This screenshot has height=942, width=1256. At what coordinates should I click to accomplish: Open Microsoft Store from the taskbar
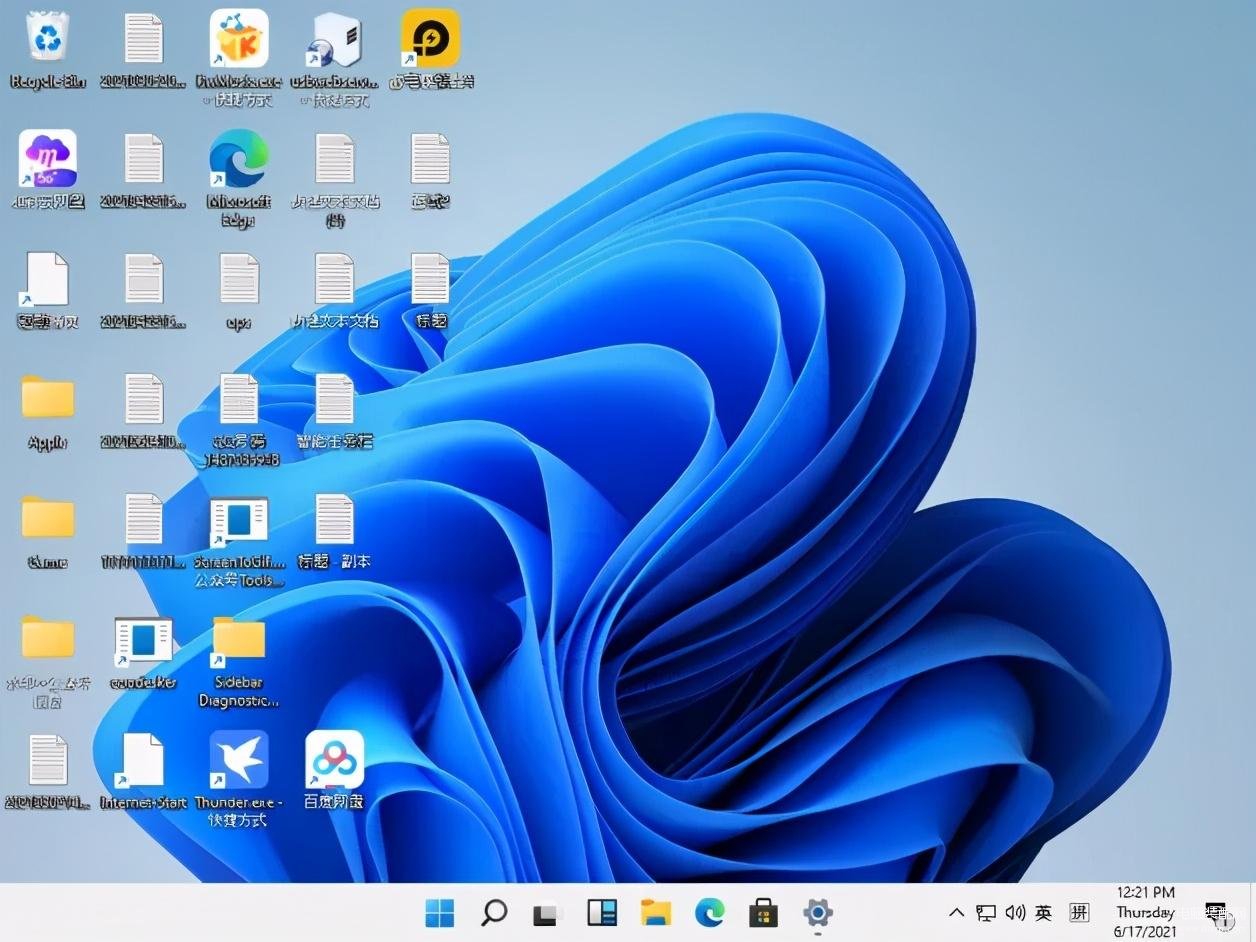coord(764,912)
